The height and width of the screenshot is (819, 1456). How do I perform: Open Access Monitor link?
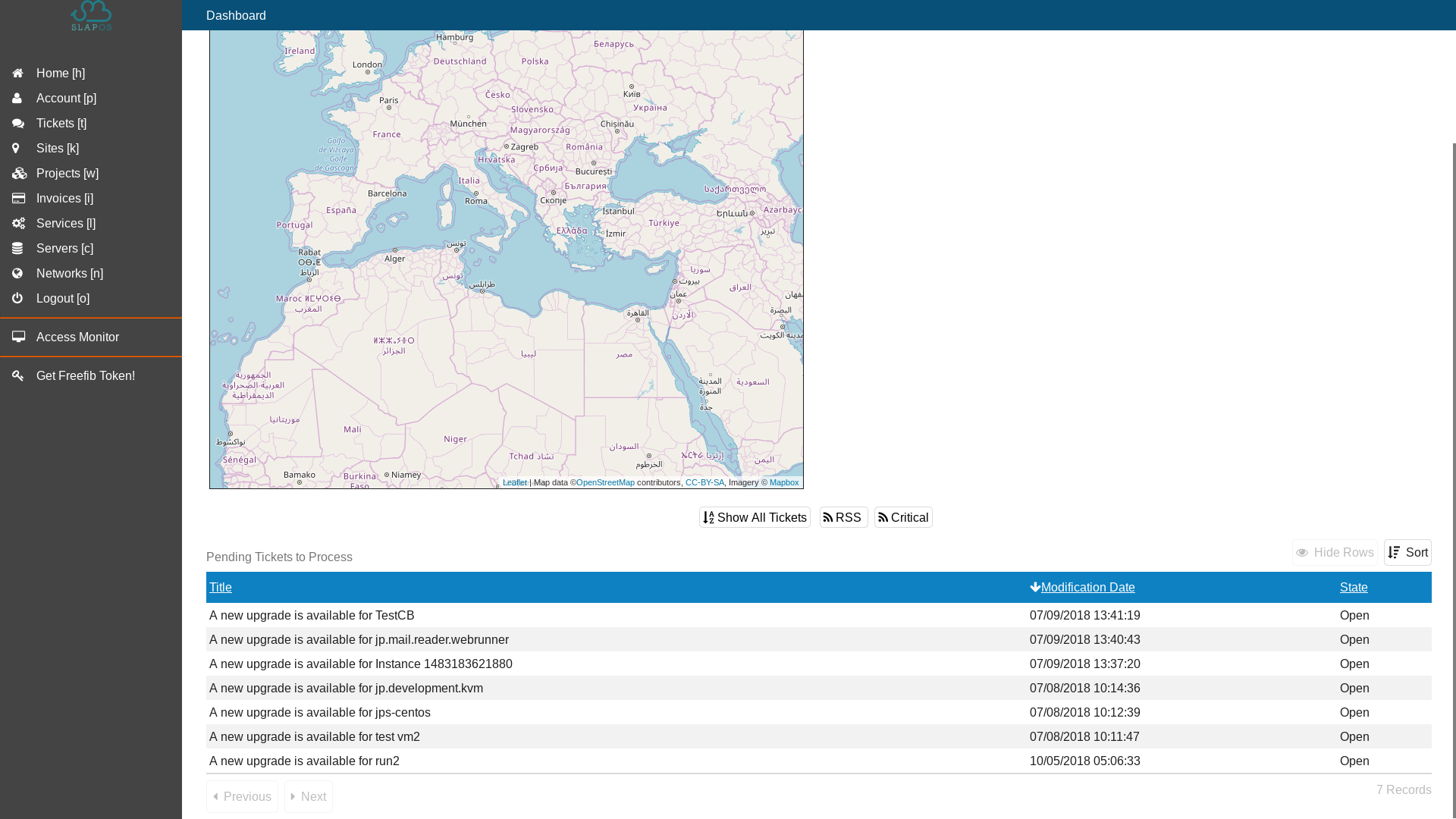tap(91, 337)
